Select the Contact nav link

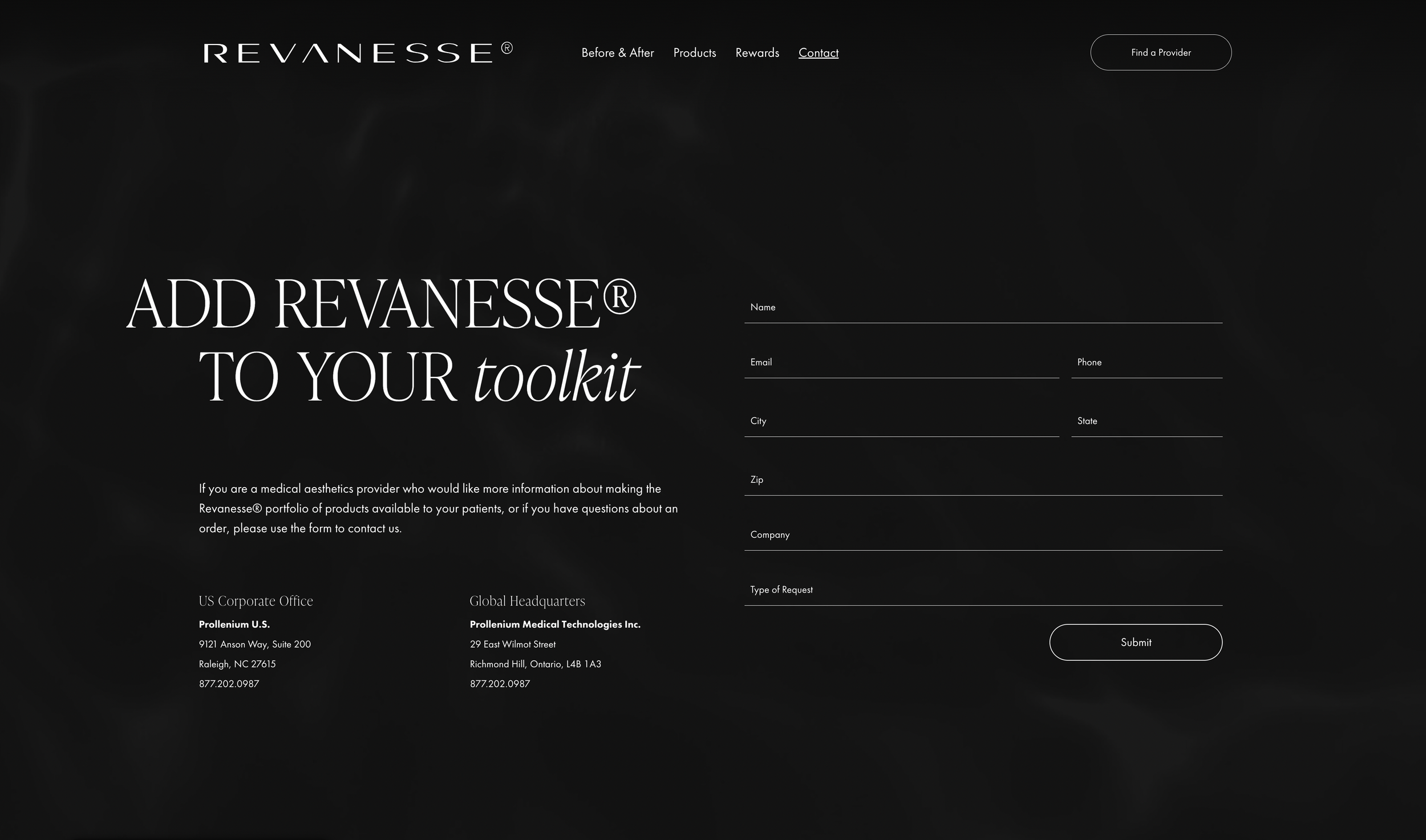[x=818, y=52]
